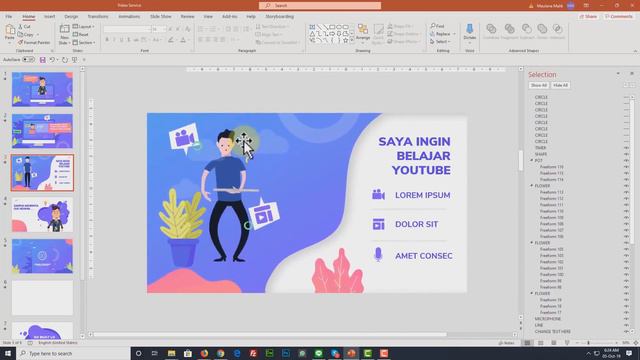Click the Undo arrow in Quick Access
Viewport: 640px width, 360px height.
coord(52,60)
